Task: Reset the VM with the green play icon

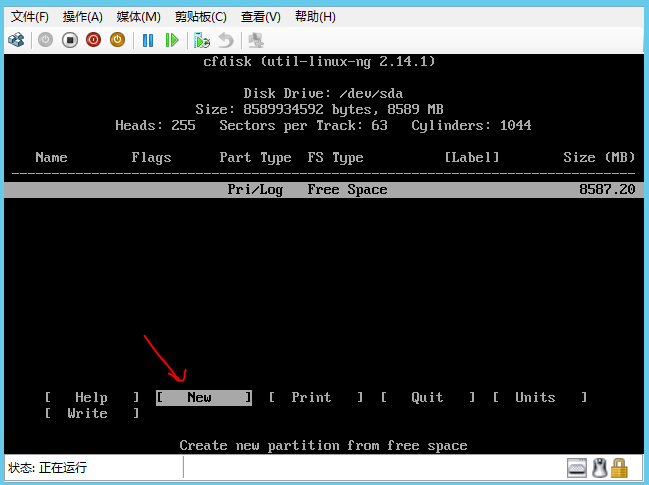Action: 171,40
